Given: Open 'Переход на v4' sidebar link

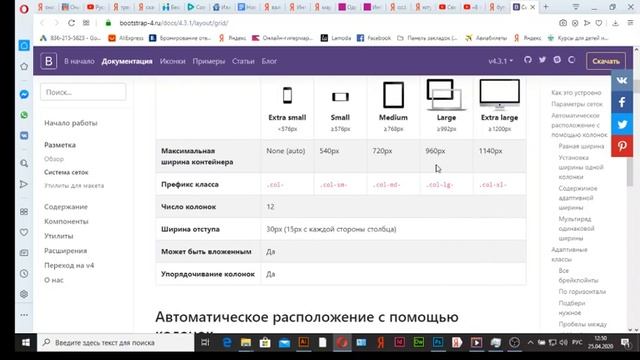Looking at the screenshot, I should click(x=69, y=265).
